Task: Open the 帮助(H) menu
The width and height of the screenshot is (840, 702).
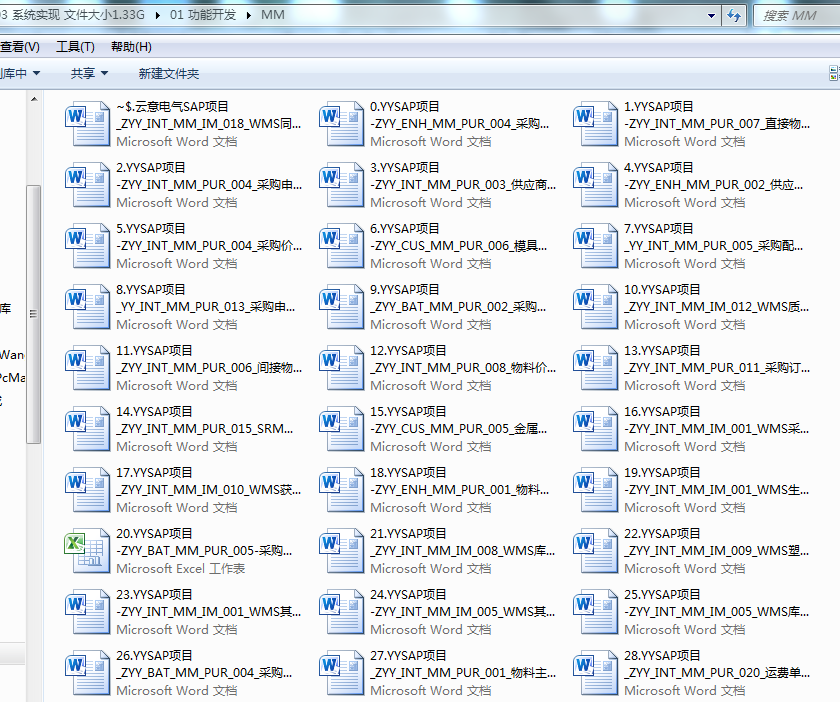Action: [x=131, y=47]
